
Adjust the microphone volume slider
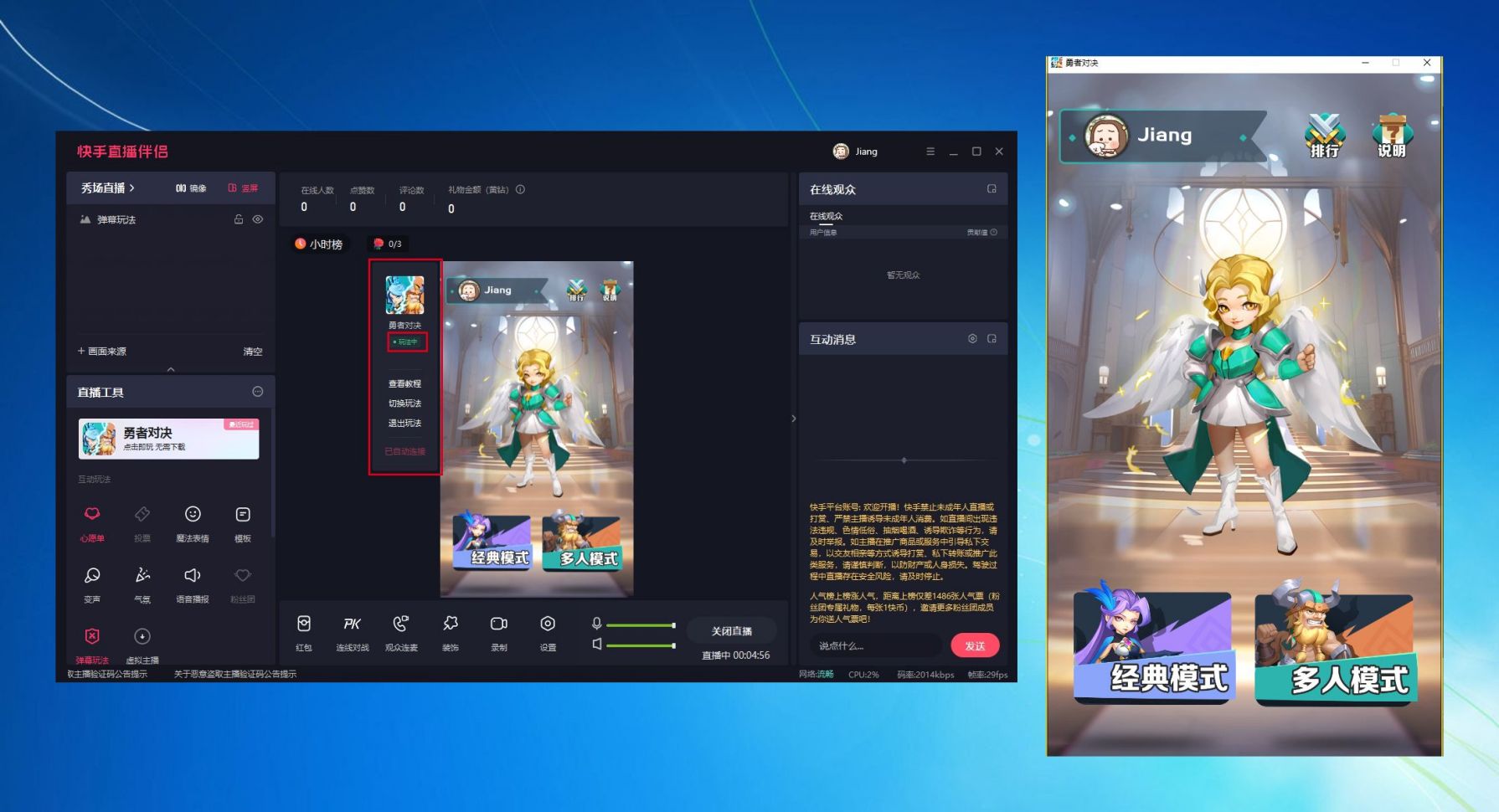(641, 625)
